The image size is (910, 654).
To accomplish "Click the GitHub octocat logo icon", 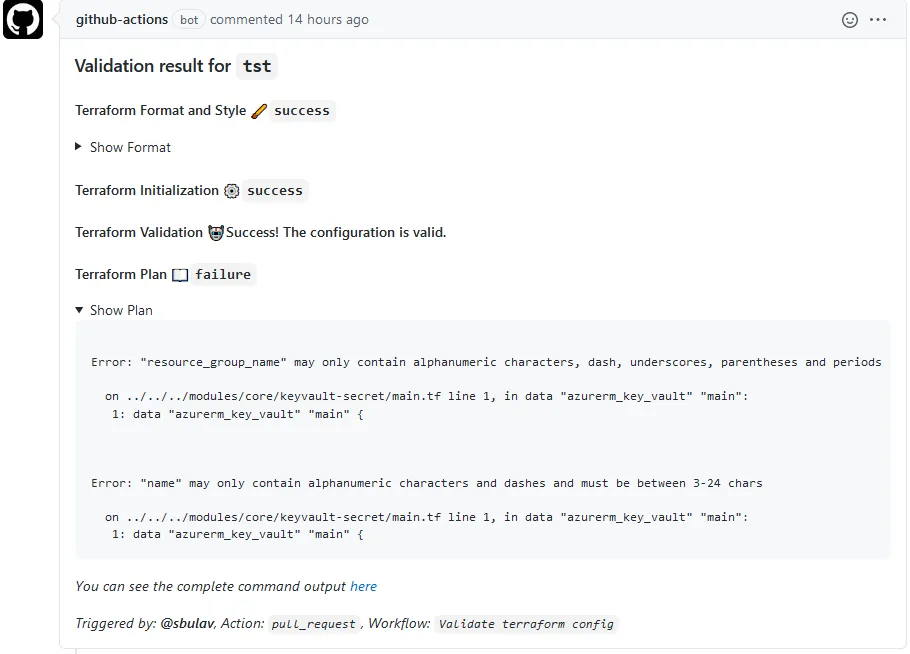I will pos(23,19).
